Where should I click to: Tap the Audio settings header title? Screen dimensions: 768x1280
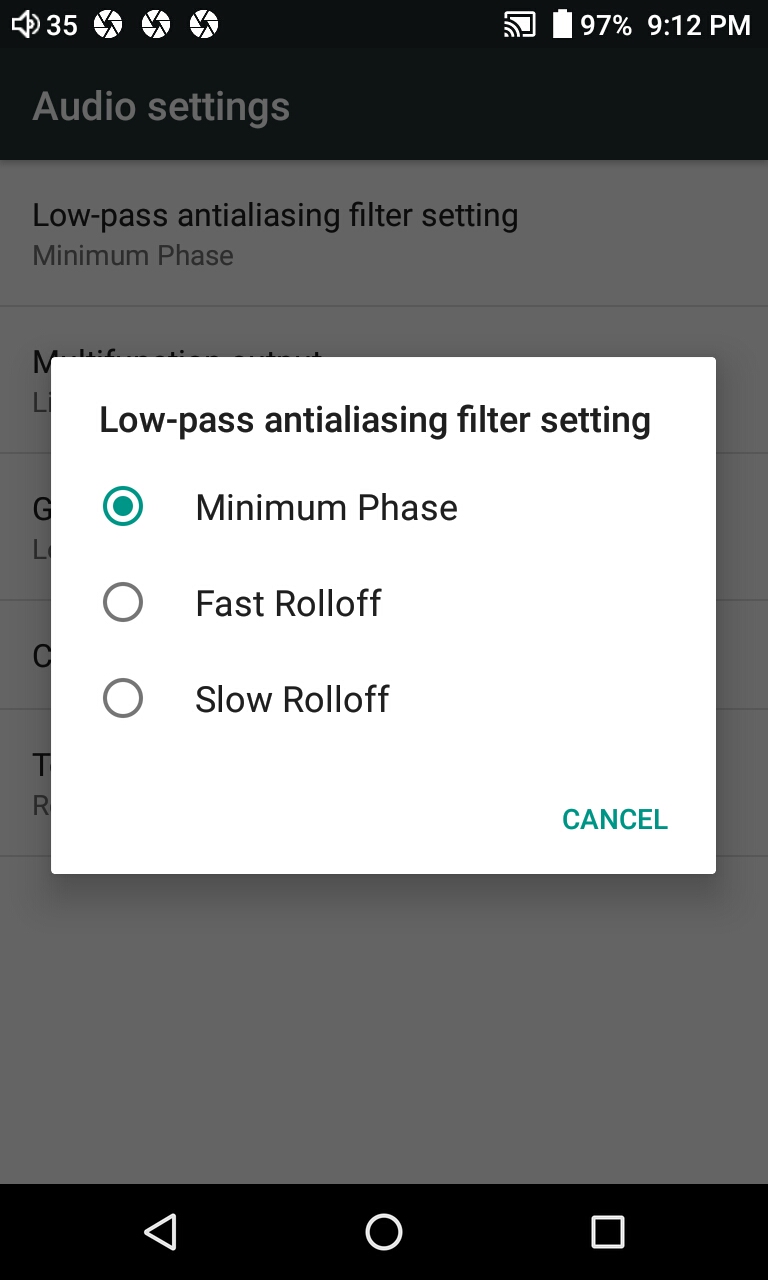pos(161,107)
